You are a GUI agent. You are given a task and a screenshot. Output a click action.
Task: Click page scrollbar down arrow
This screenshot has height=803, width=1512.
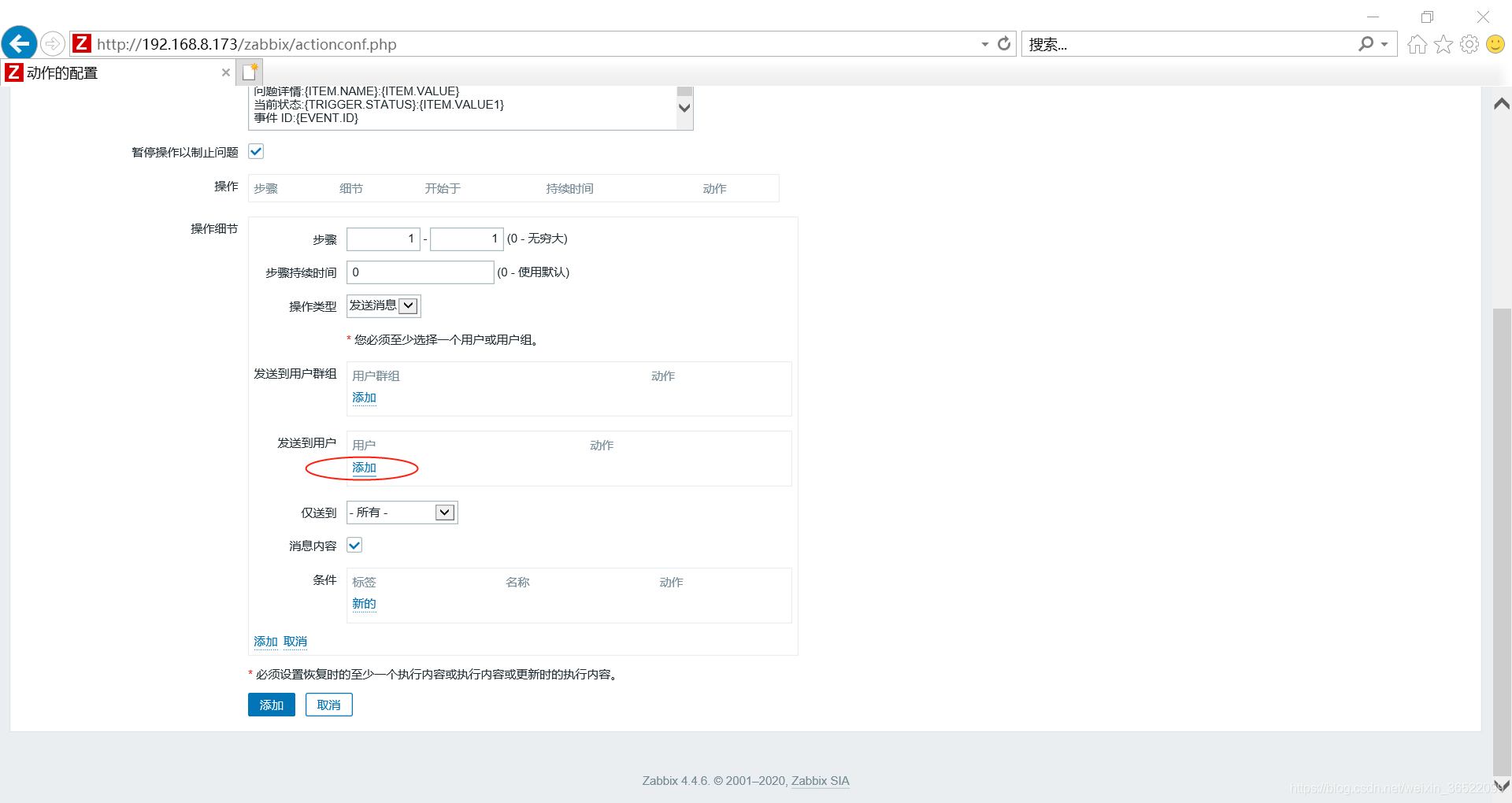pyautogui.click(x=1502, y=786)
